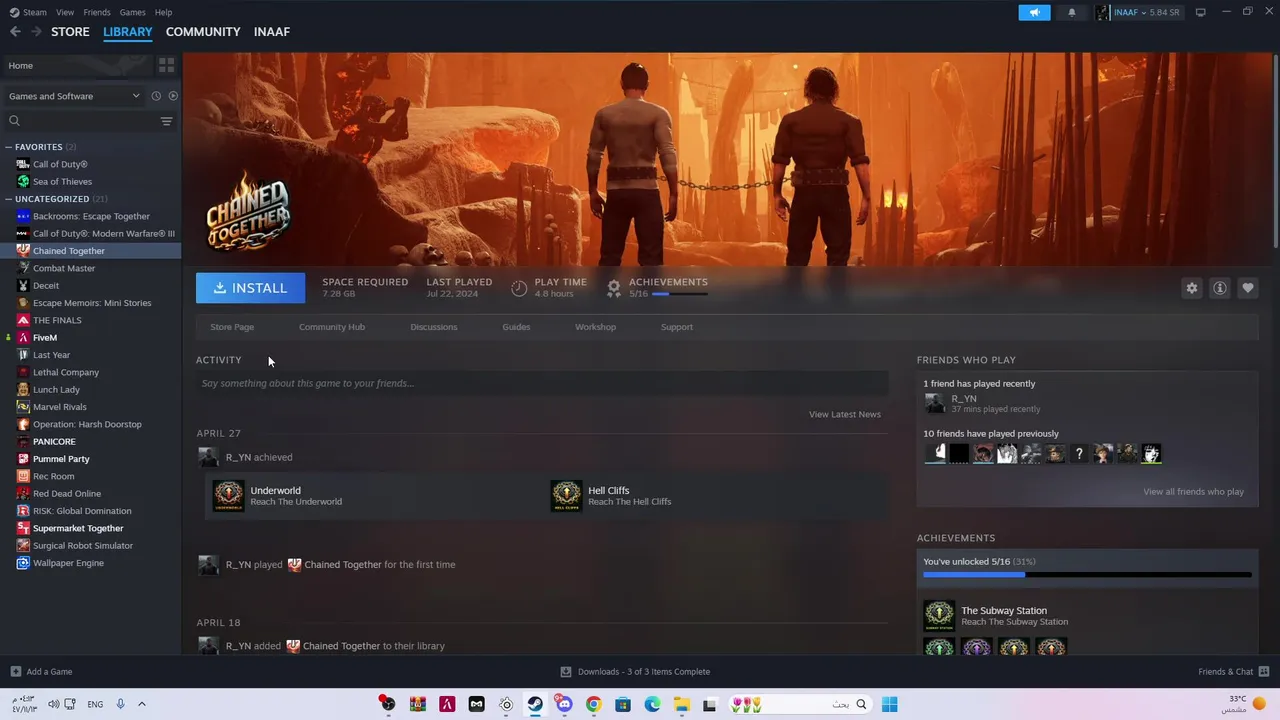1280x720 pixels.
Task: Add Chained Together to favorites heart
Action: click(1247, 288)
